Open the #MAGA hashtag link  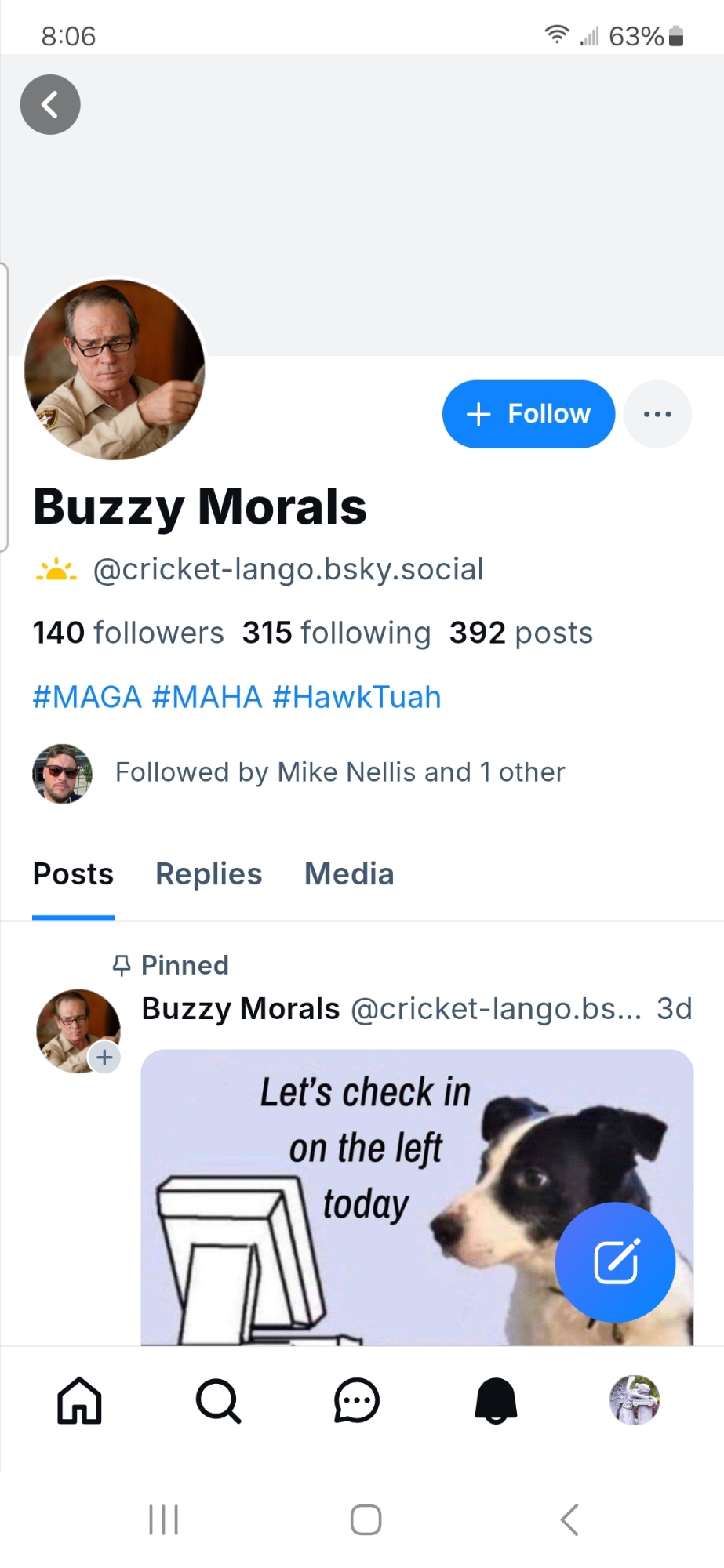tap(87, 697)
